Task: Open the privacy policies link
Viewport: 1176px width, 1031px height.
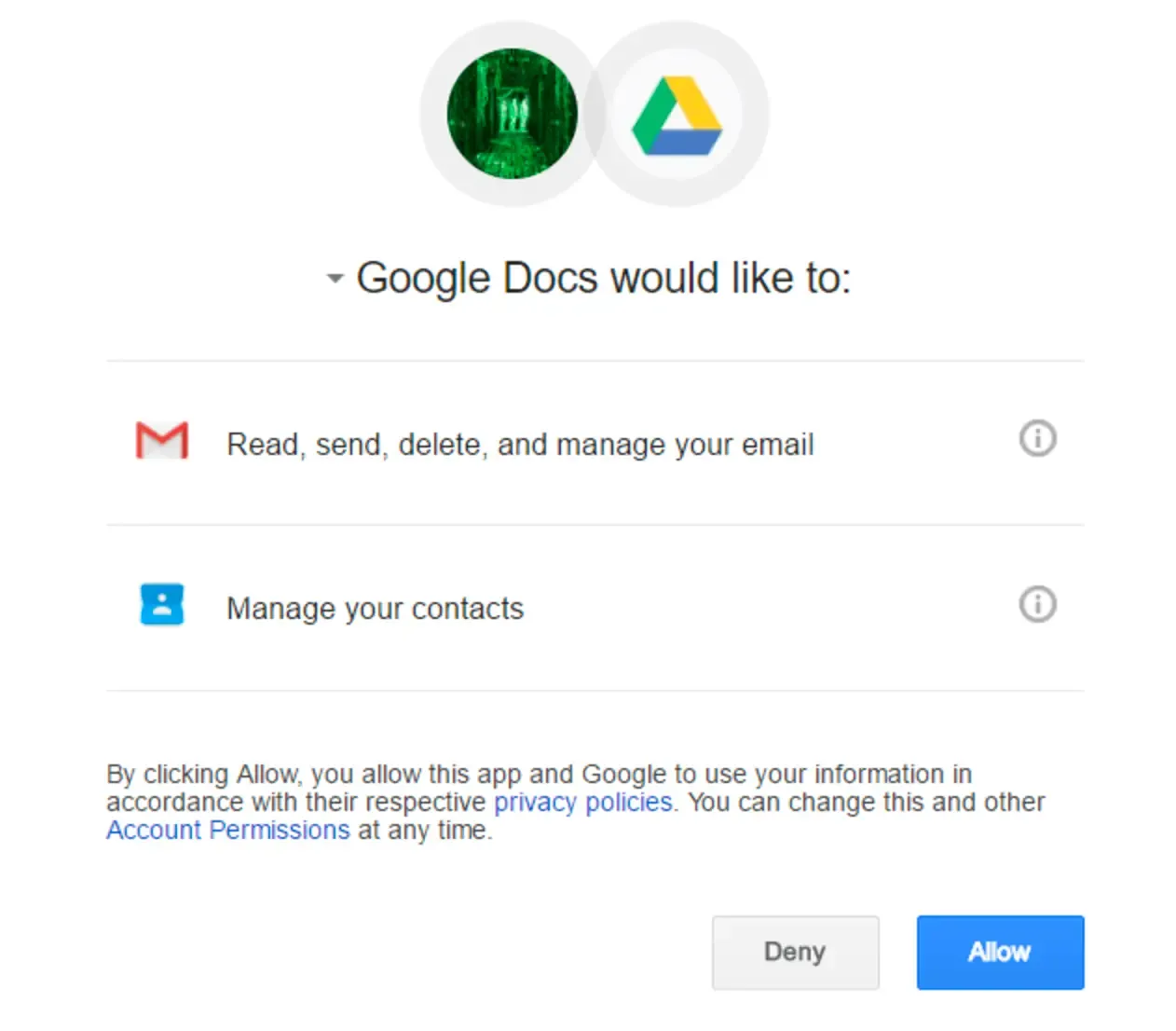Action: pos(582,802)
